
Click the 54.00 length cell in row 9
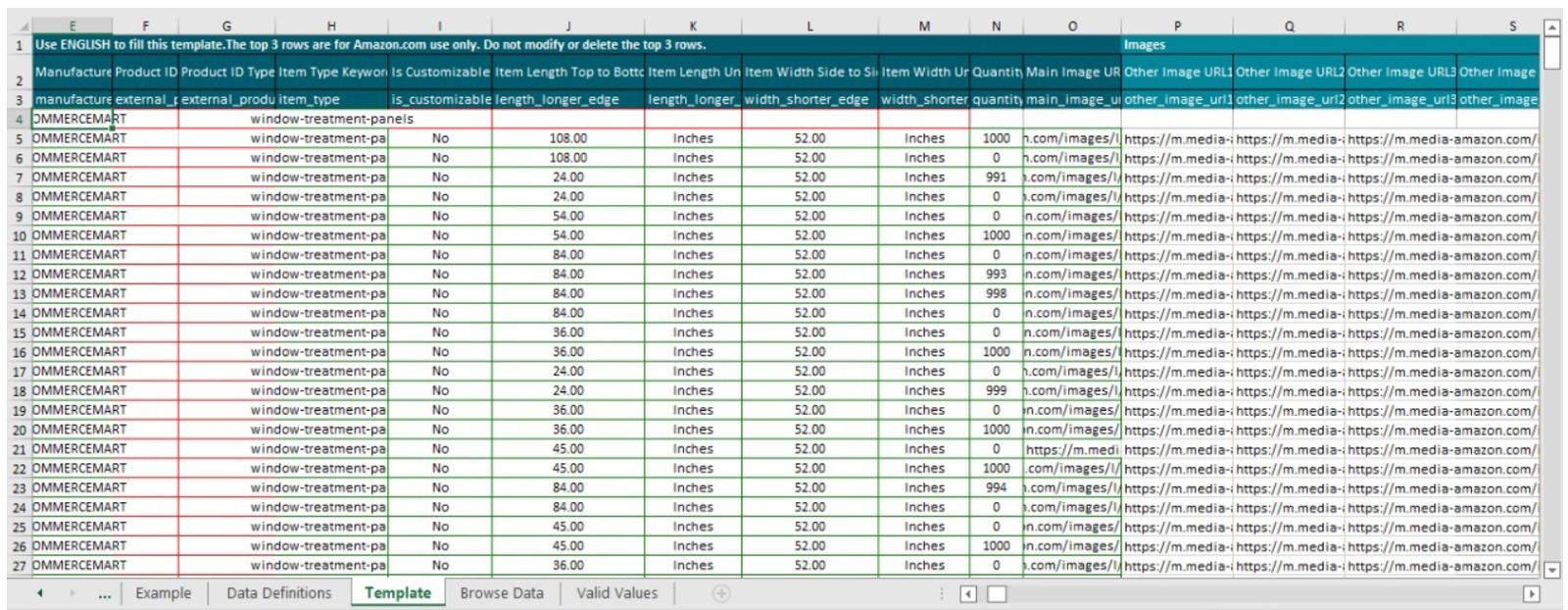(x=567, y=217)
